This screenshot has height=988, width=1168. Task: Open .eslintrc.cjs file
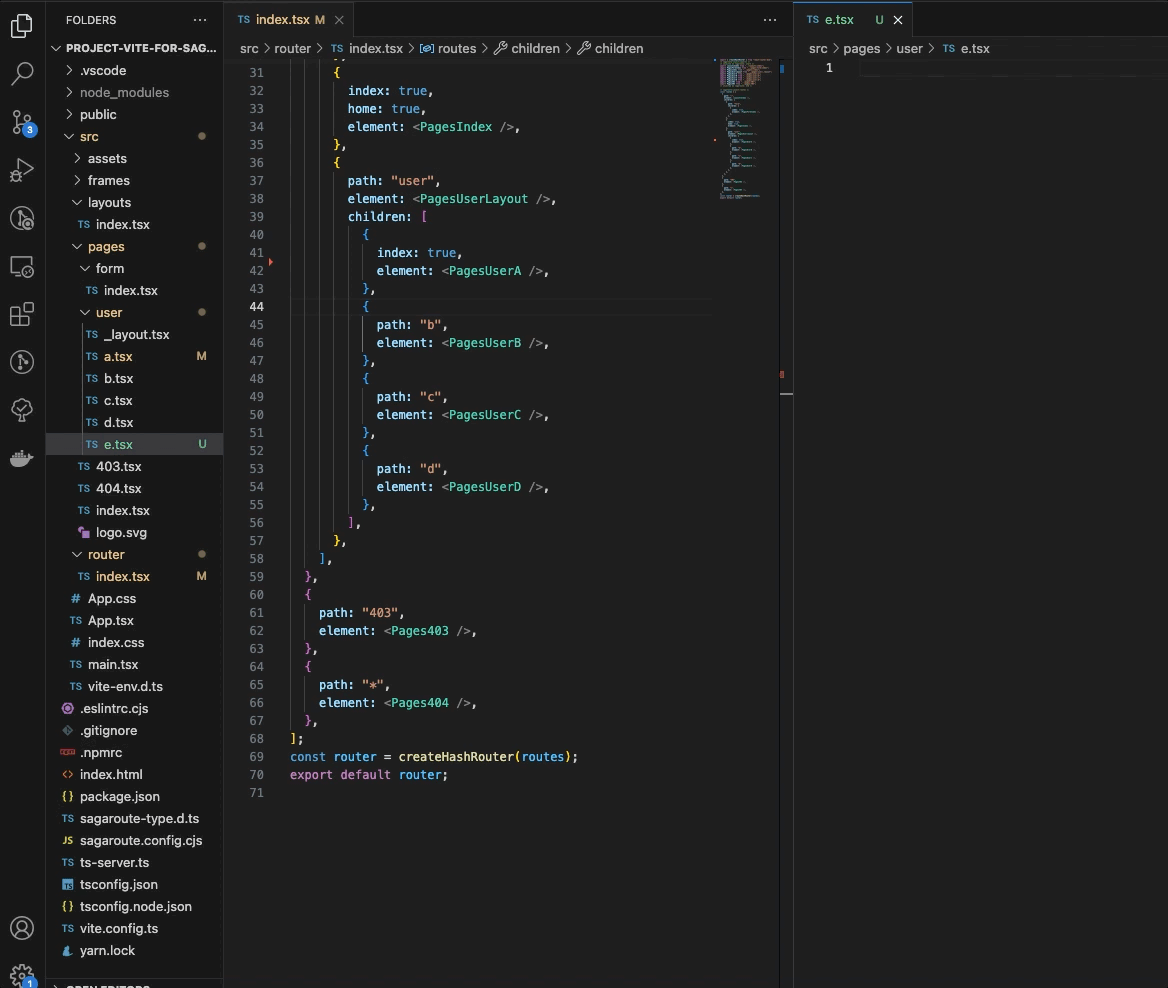[134, 709]
